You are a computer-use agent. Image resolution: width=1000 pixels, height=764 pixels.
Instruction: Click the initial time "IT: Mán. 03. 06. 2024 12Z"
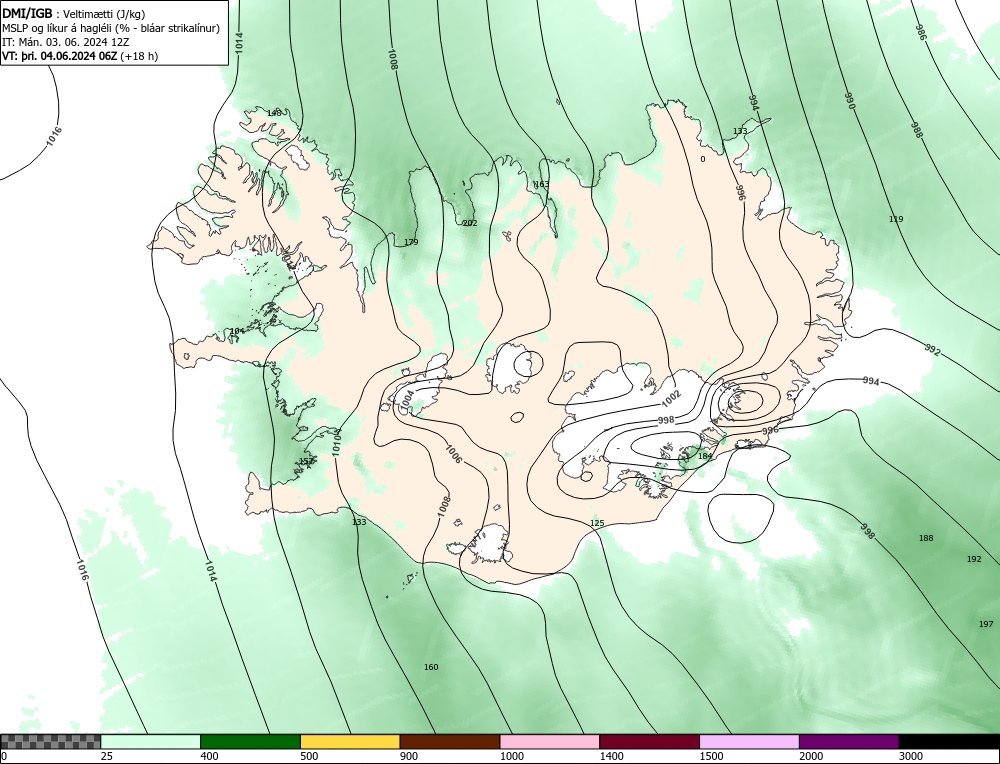click(x=66, y=42)
